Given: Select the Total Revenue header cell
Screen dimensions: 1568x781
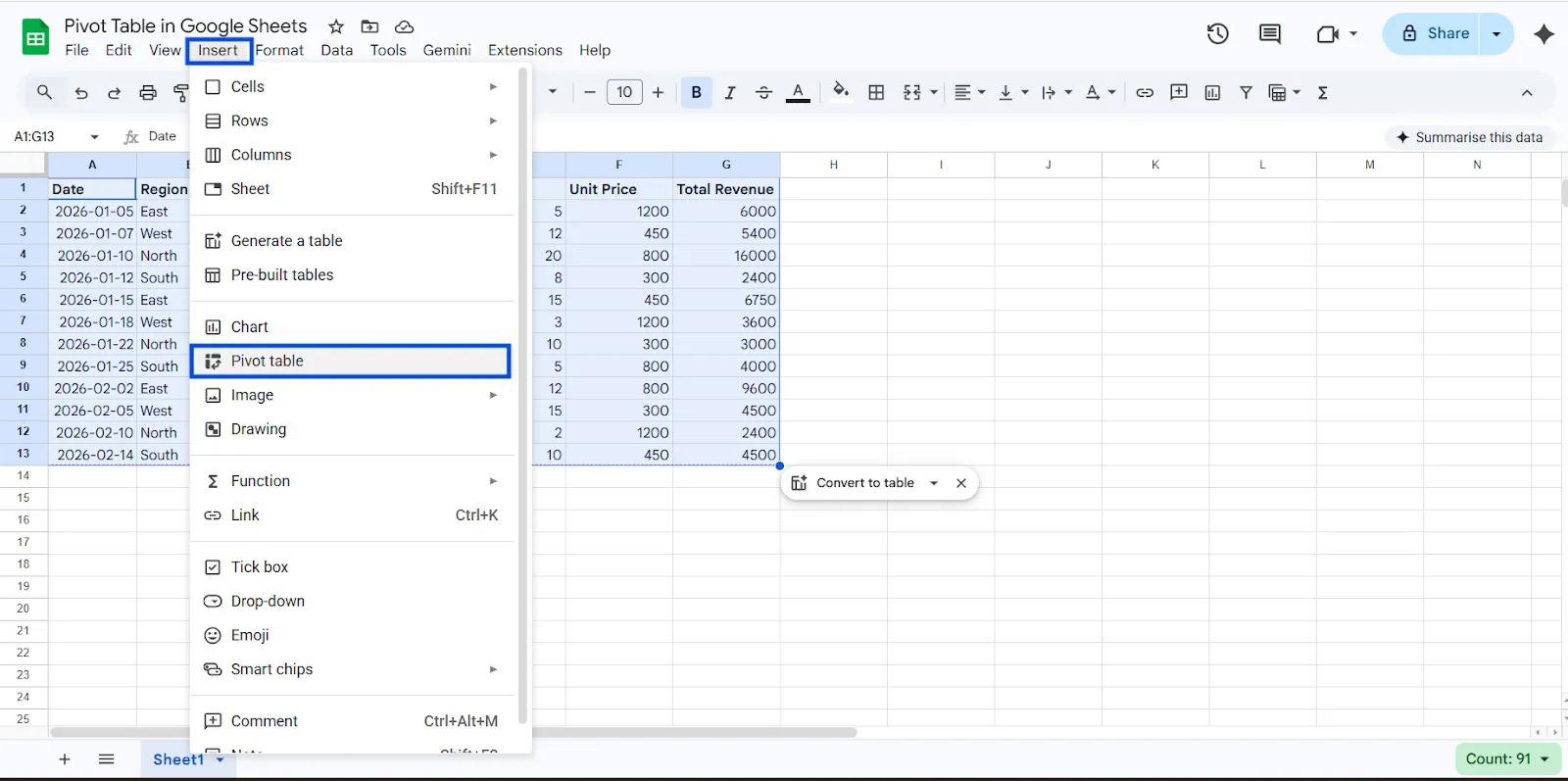Looking at the screenshot, I should (726, 188).
